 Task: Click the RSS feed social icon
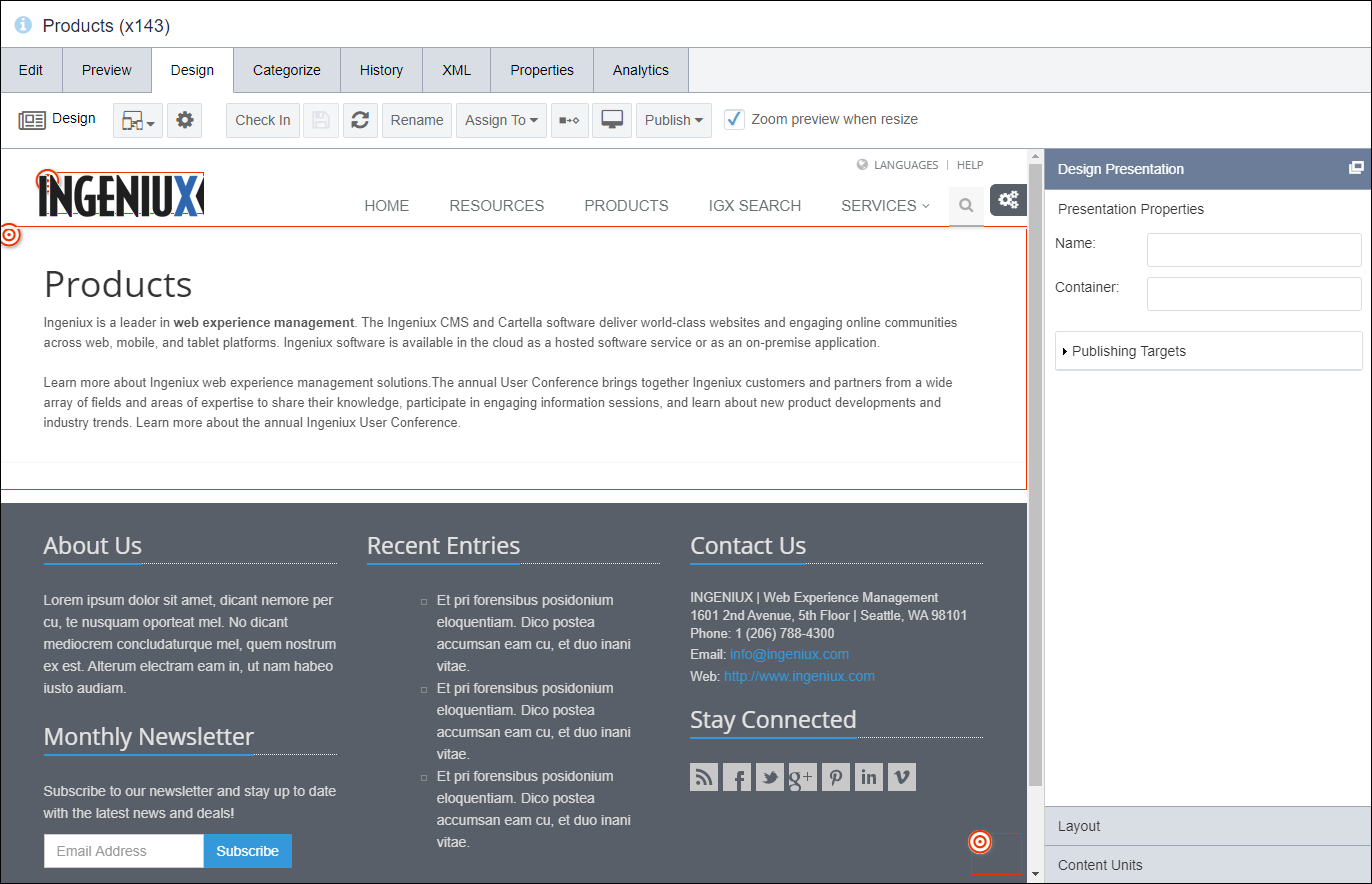point(704,777)
